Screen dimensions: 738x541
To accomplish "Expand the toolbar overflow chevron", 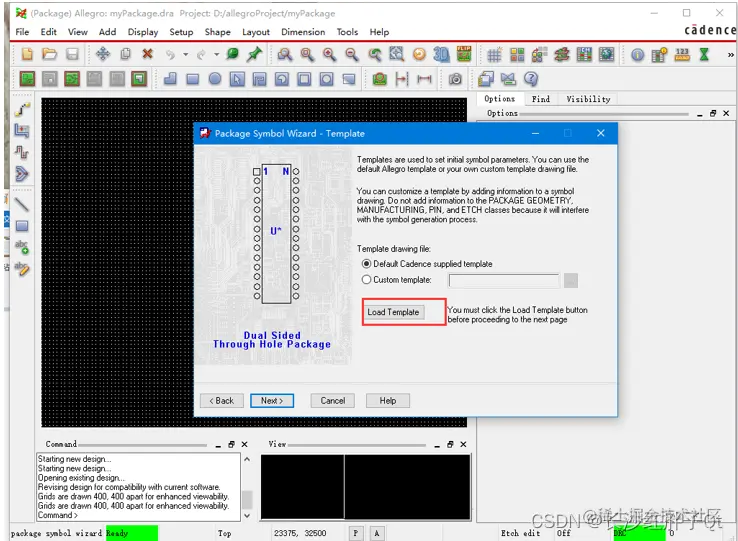I will click(730, 55).
